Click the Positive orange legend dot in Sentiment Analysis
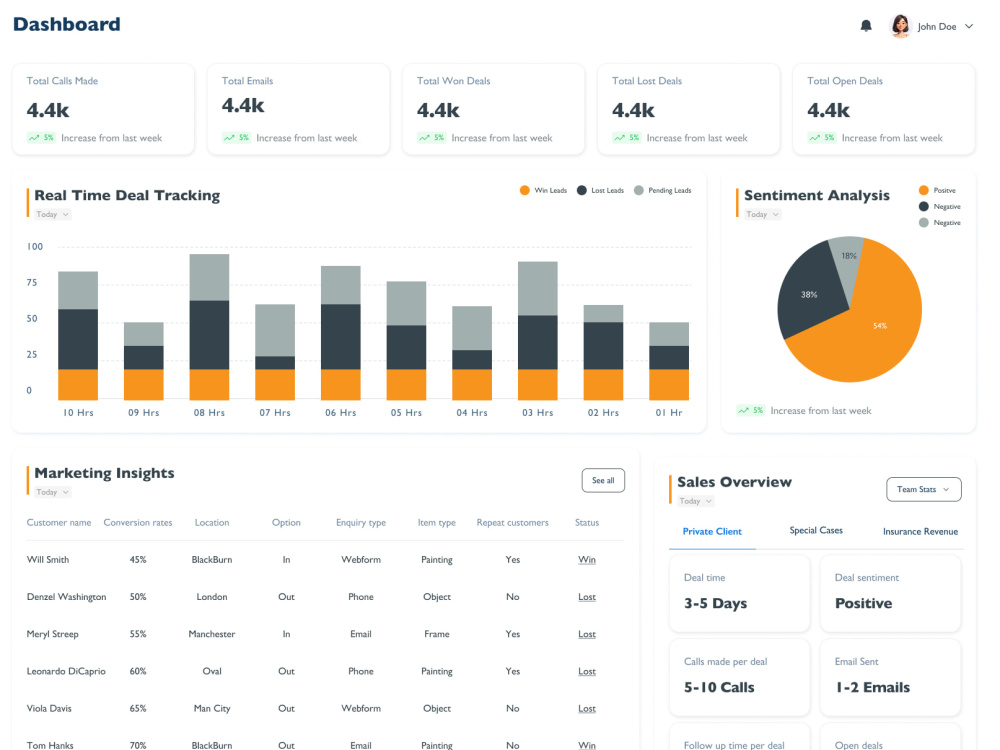This screenshot has height=750, width=1000. pos(923,190)
